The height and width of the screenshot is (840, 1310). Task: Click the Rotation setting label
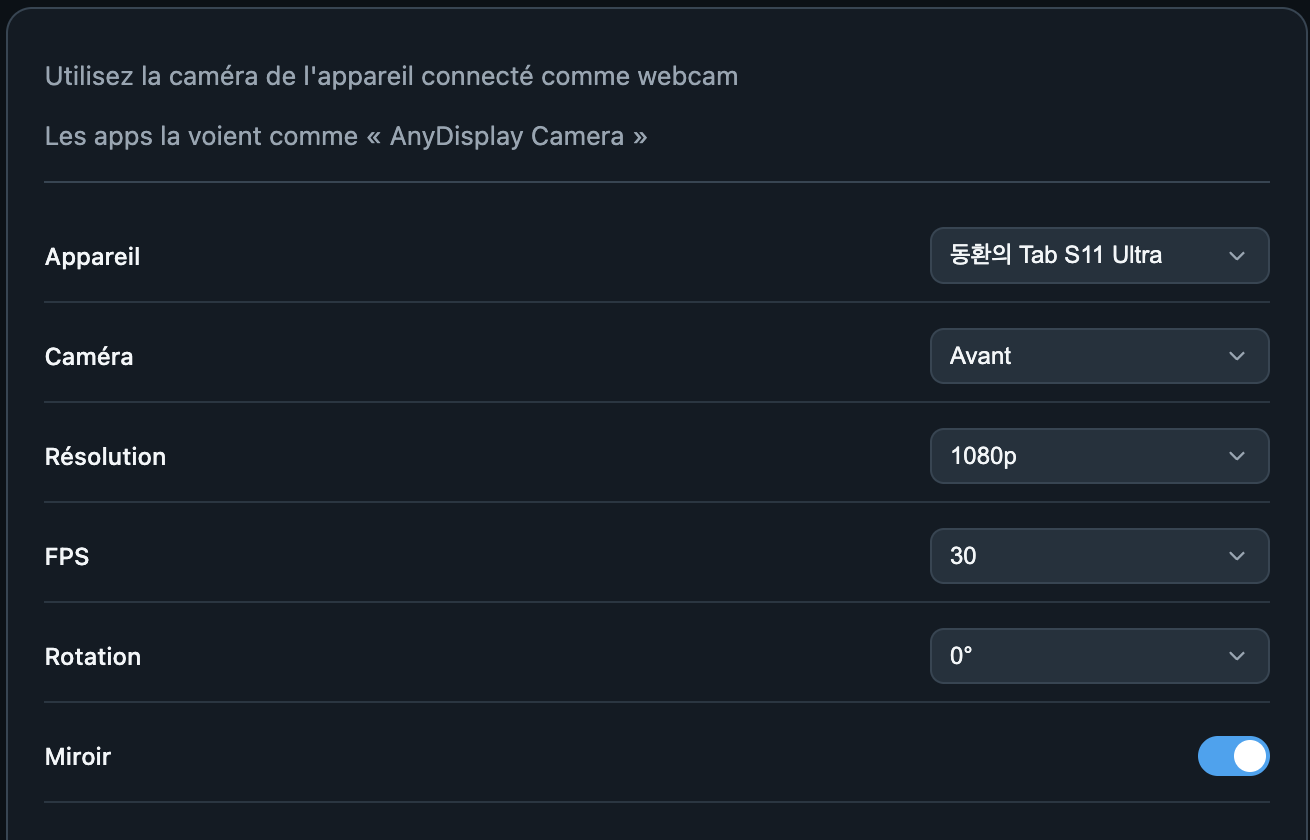pyautogui.click(x=93, y=657)
